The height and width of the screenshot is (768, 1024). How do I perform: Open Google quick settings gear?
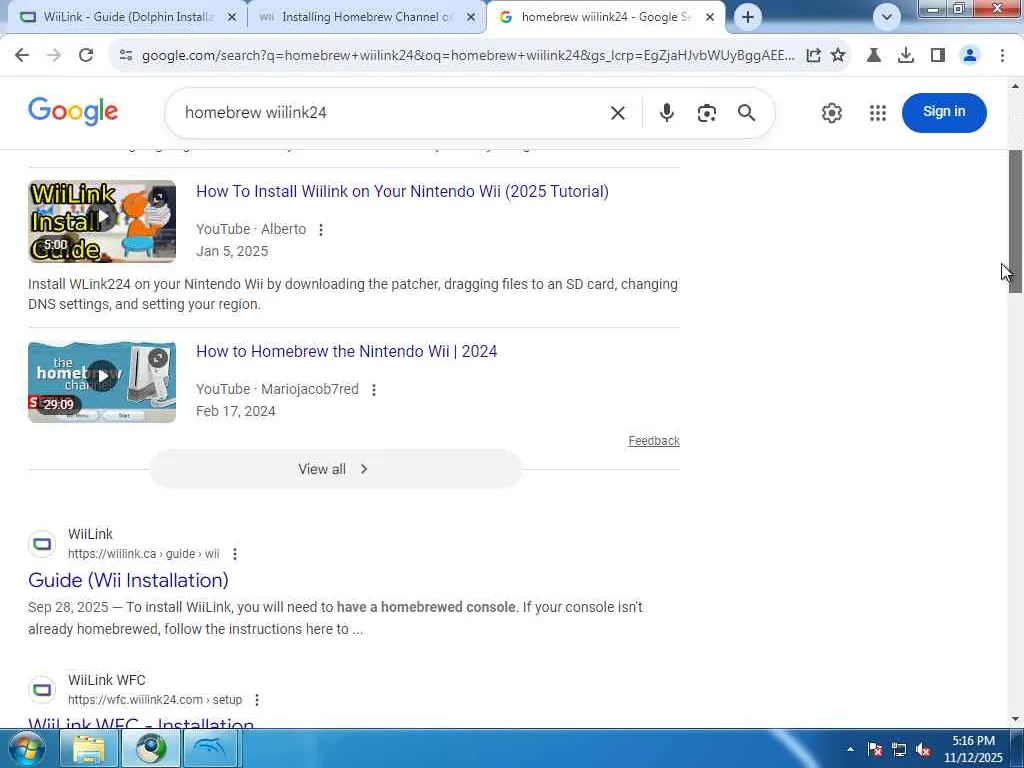pos(831,113)
